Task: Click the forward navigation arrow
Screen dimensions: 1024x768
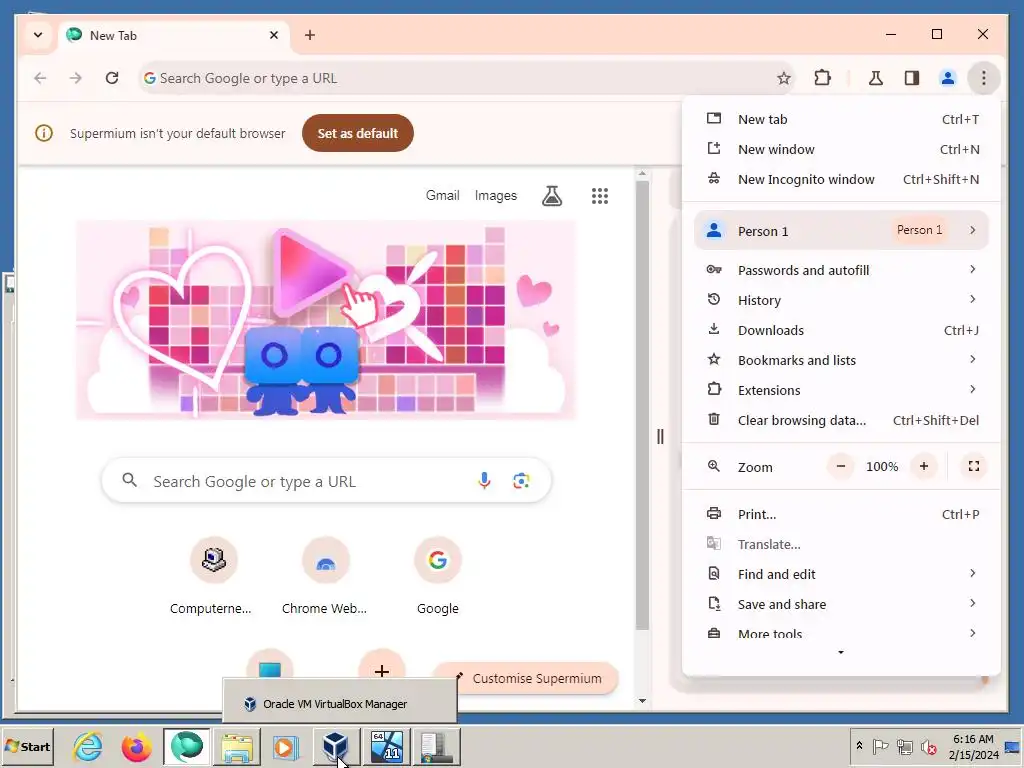Action: pos(76,78)
